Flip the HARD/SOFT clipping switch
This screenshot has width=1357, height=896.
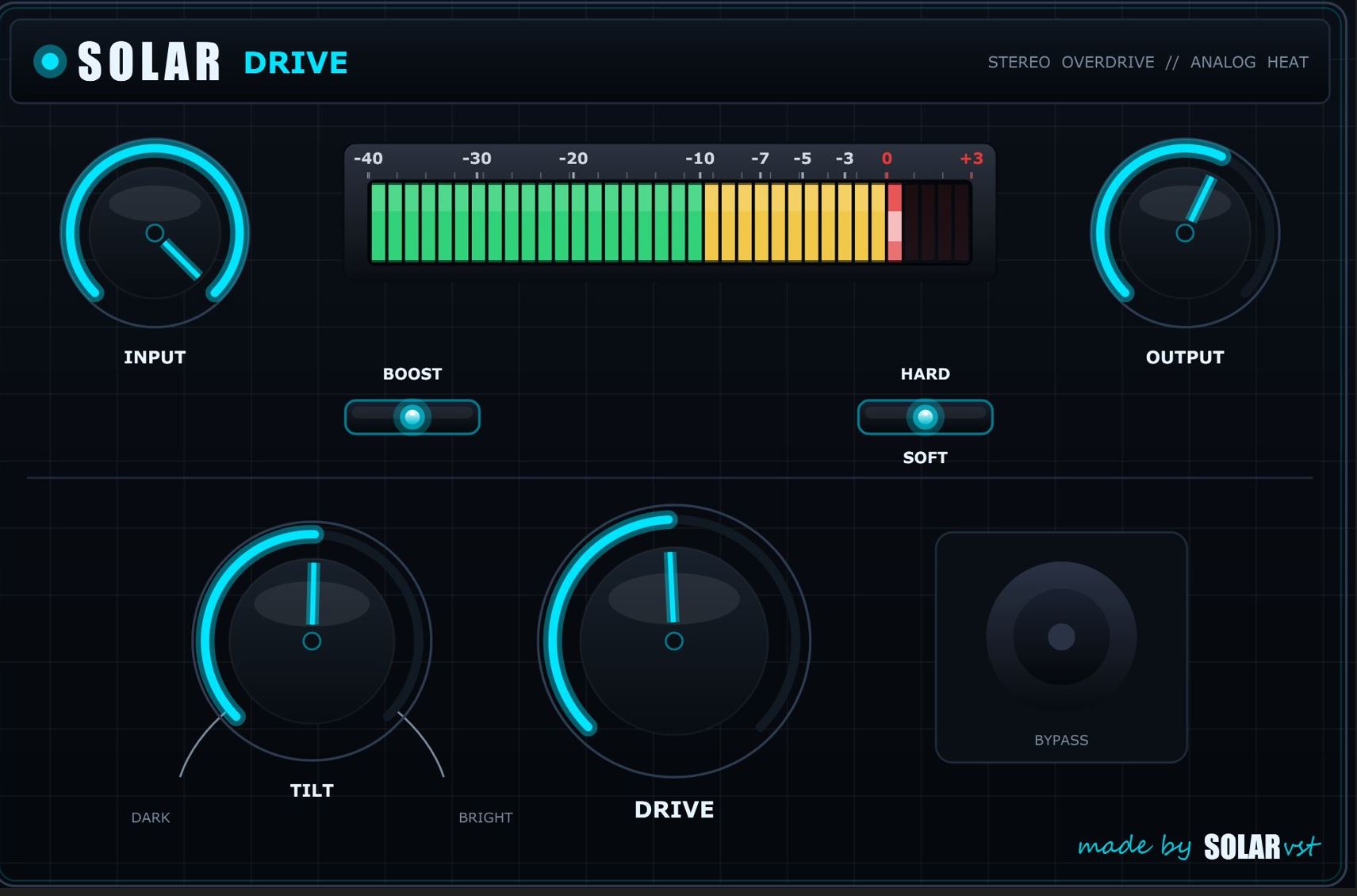coord(925,417)
